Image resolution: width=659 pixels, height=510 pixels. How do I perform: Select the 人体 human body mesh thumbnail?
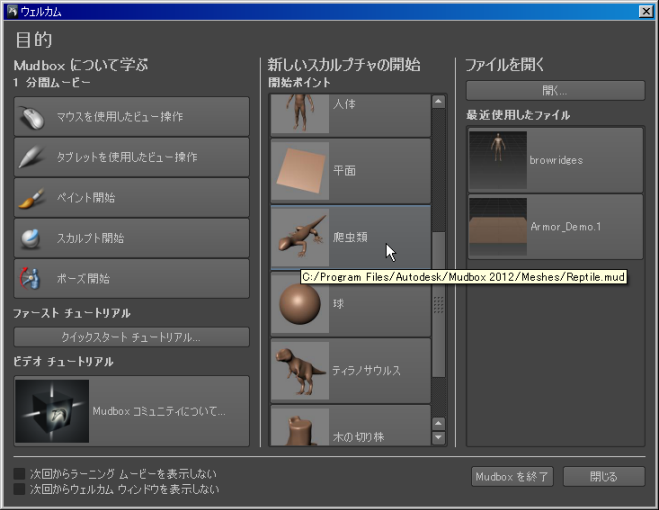[300, 114]
